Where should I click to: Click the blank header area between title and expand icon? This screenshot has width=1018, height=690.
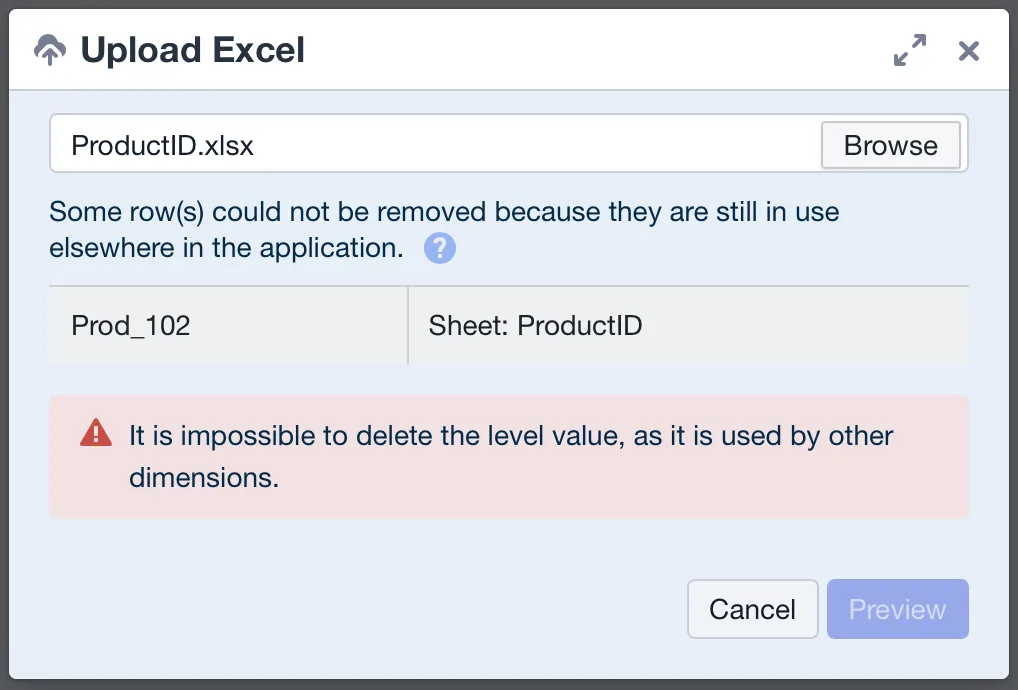[x=597, y=50]
